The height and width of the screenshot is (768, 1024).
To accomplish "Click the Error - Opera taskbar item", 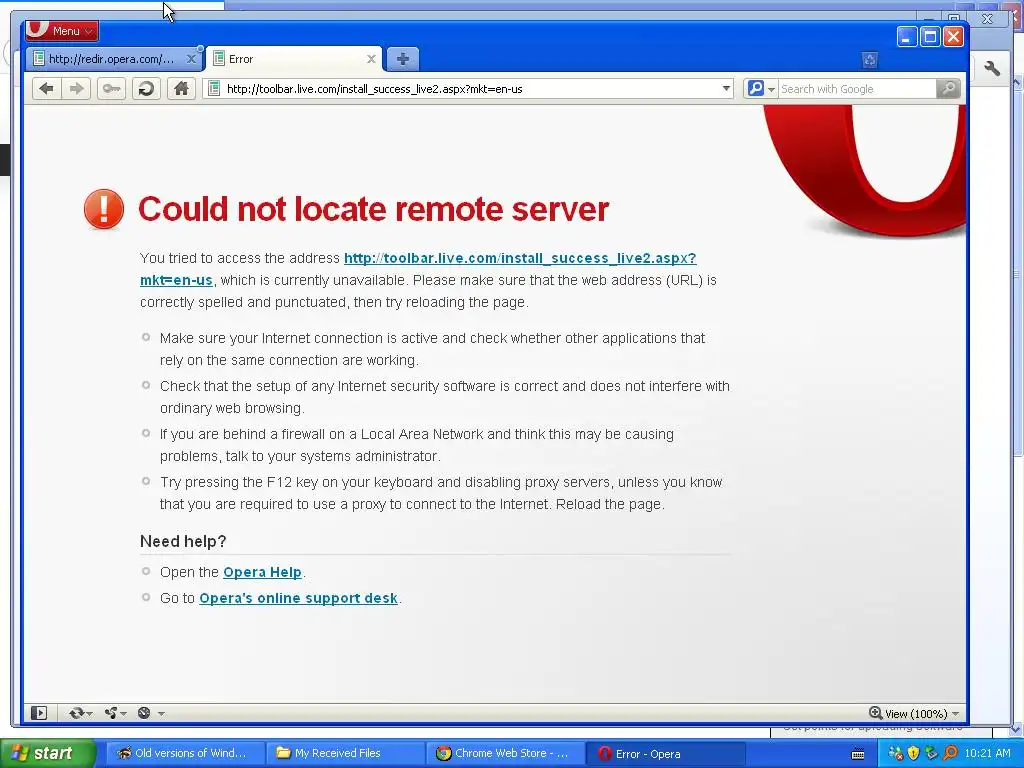I will (665, 754).
